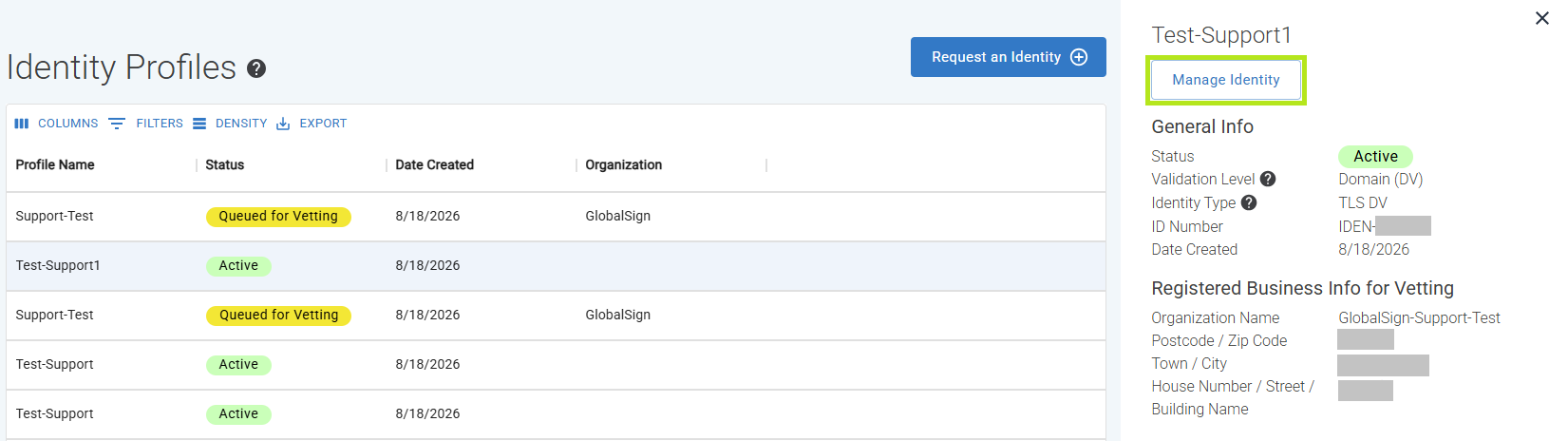
Task: Click the Validation Level help icon
Action: pos(1268,179)
